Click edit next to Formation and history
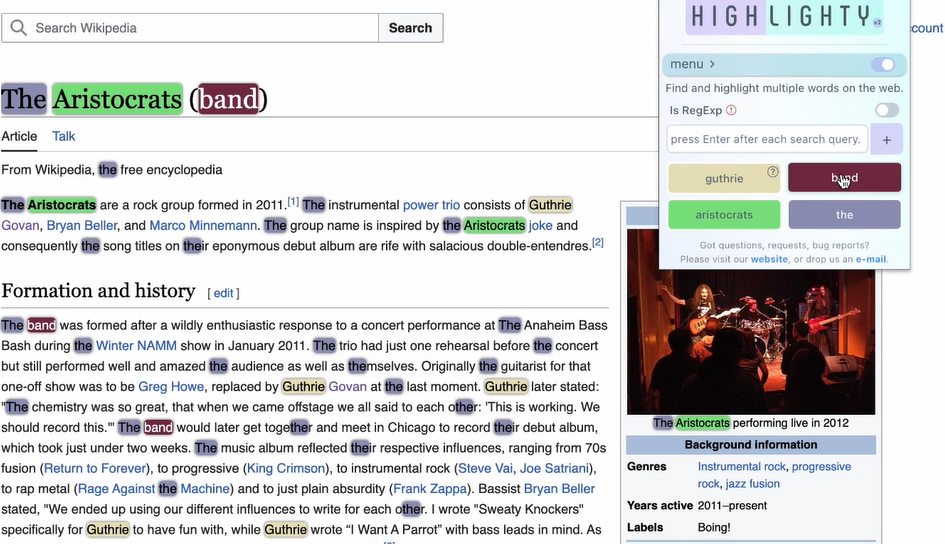This screenshot has height=544, width=945. pyautogui.click(x=223, y=293)
